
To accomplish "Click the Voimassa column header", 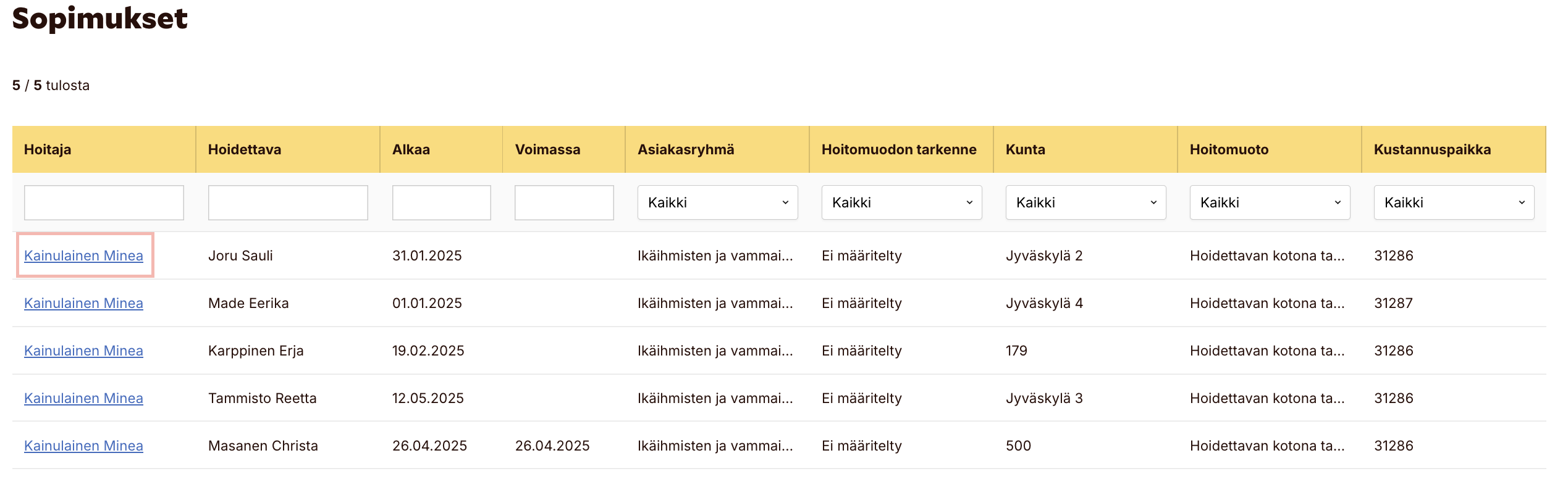I will click(x=547, y=149).
